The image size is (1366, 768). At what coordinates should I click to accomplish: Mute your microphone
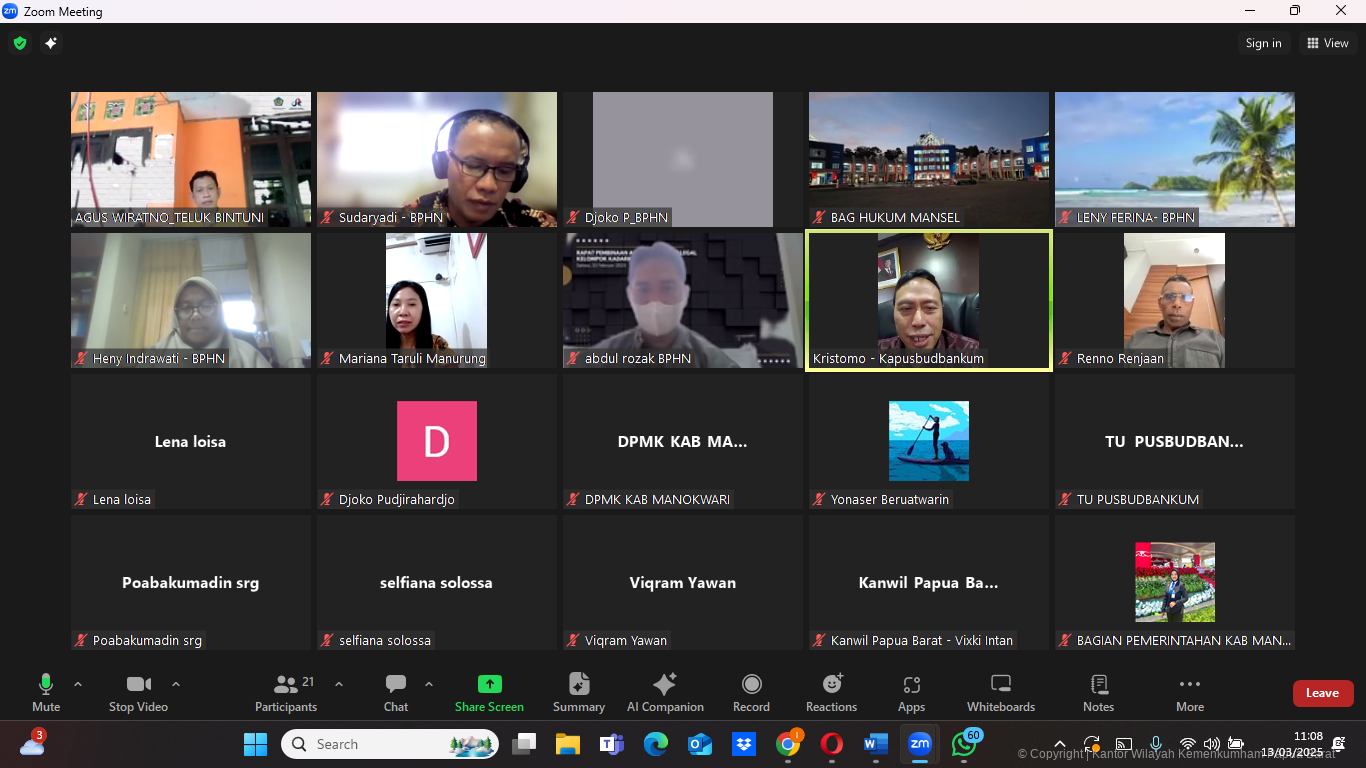tap(45, 691)
